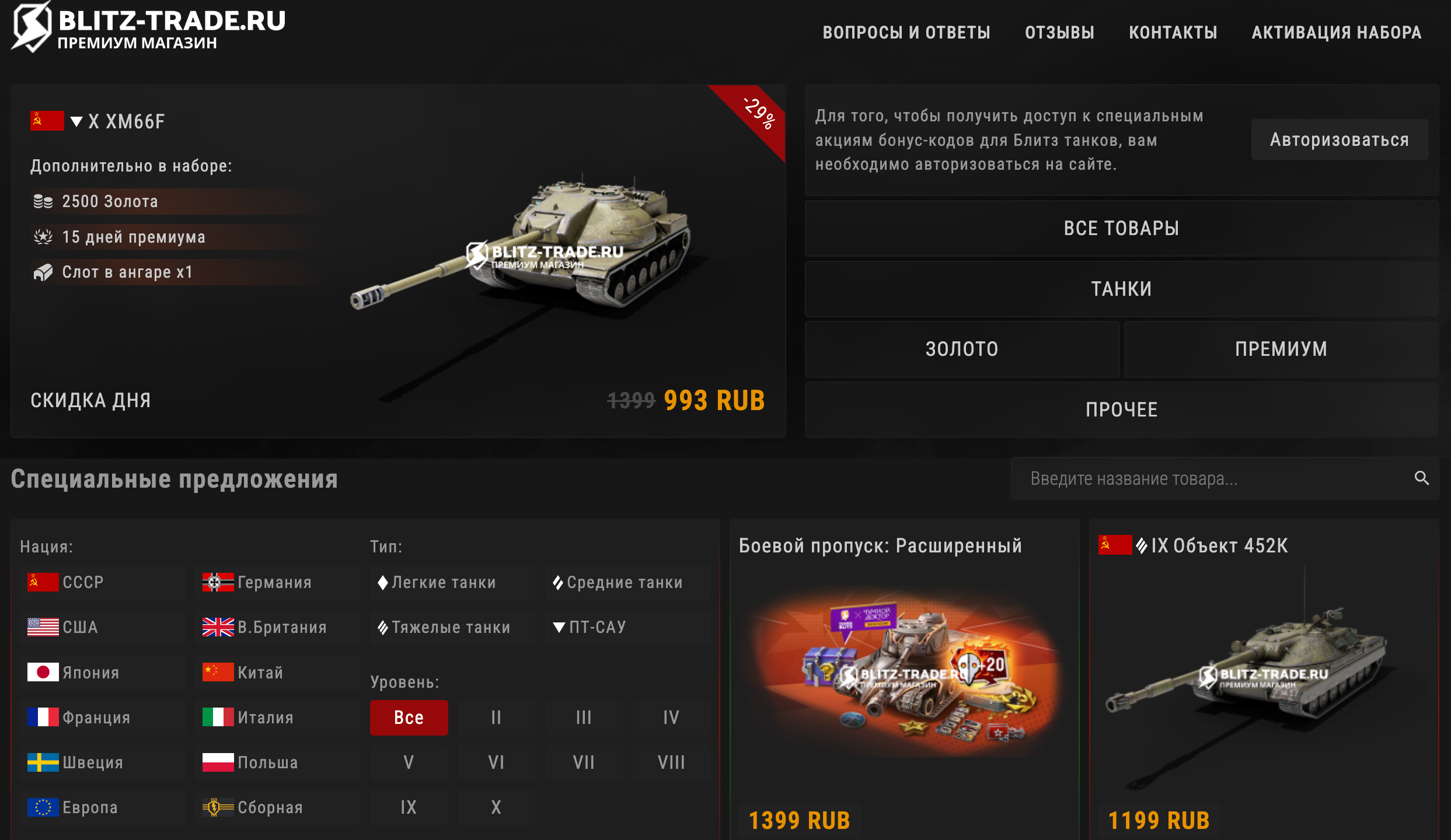Click the gold coins icon beside 2500 Золота
The width and height of the screenshot is (1451, 840).
tap(43, 202)
